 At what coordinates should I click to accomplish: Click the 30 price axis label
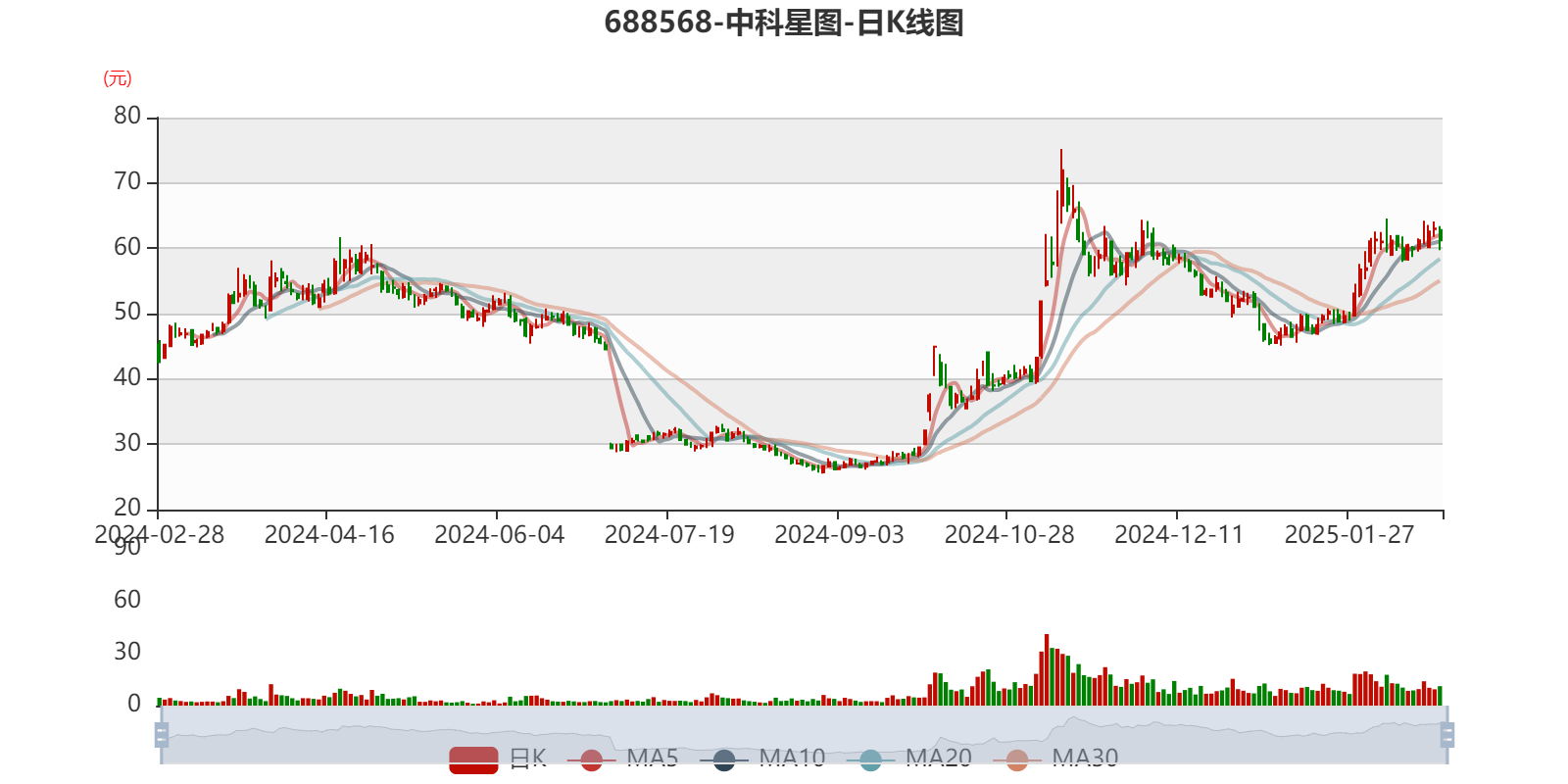tap(127, 443)
